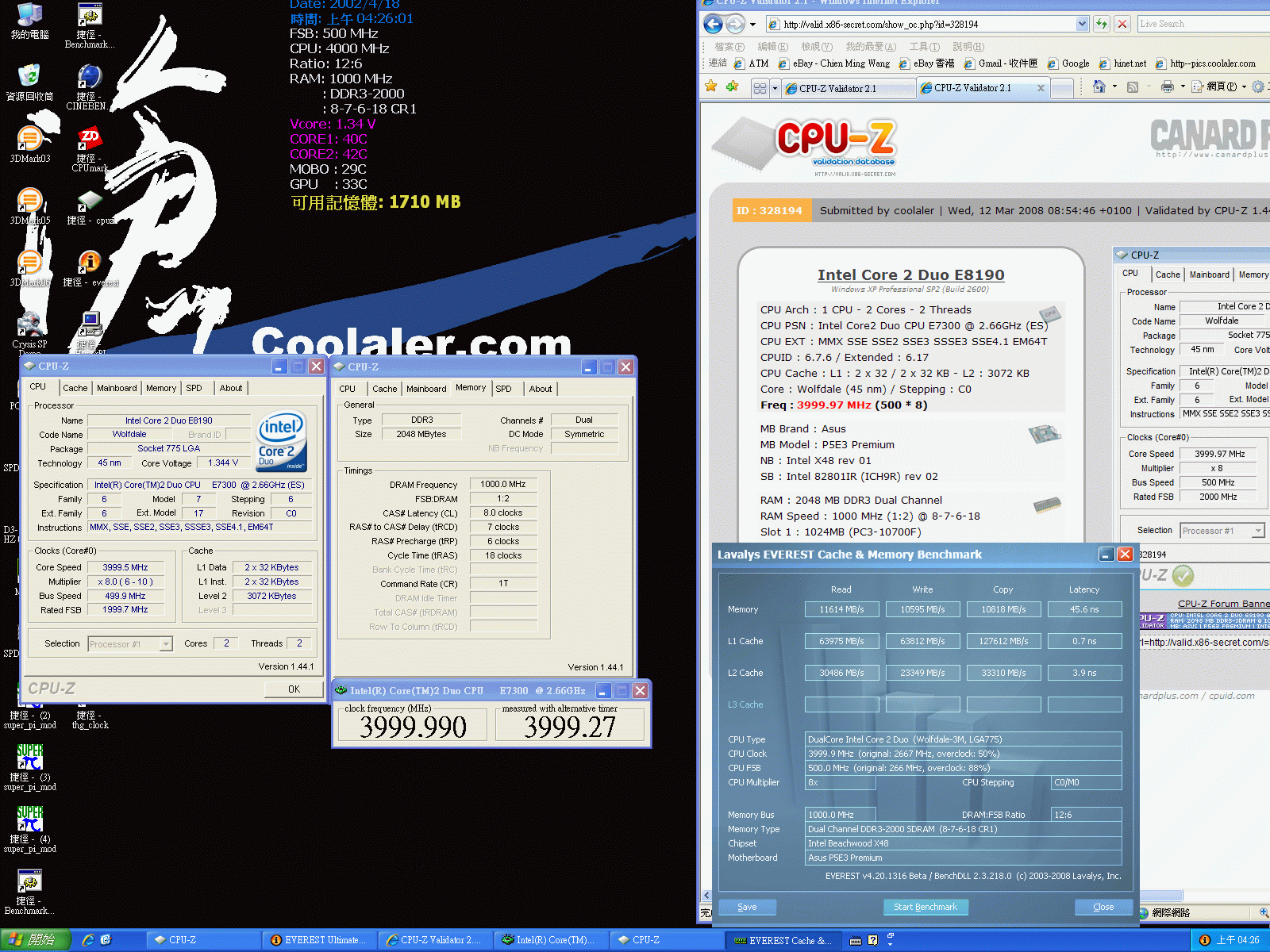Click the Windows Start (開始) button
The height and width of the screenshot is (952, 1270).
pyautogui.click(x=35, y=940)
